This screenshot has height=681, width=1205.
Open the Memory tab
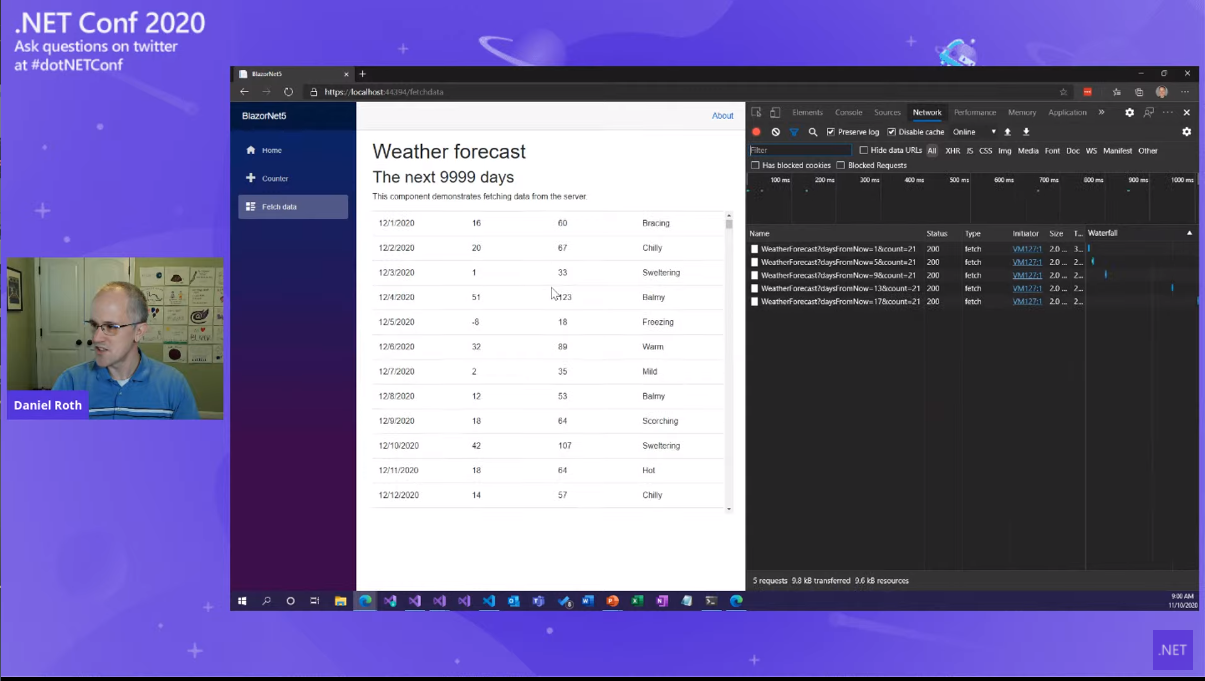click(x=1022, y=112)
